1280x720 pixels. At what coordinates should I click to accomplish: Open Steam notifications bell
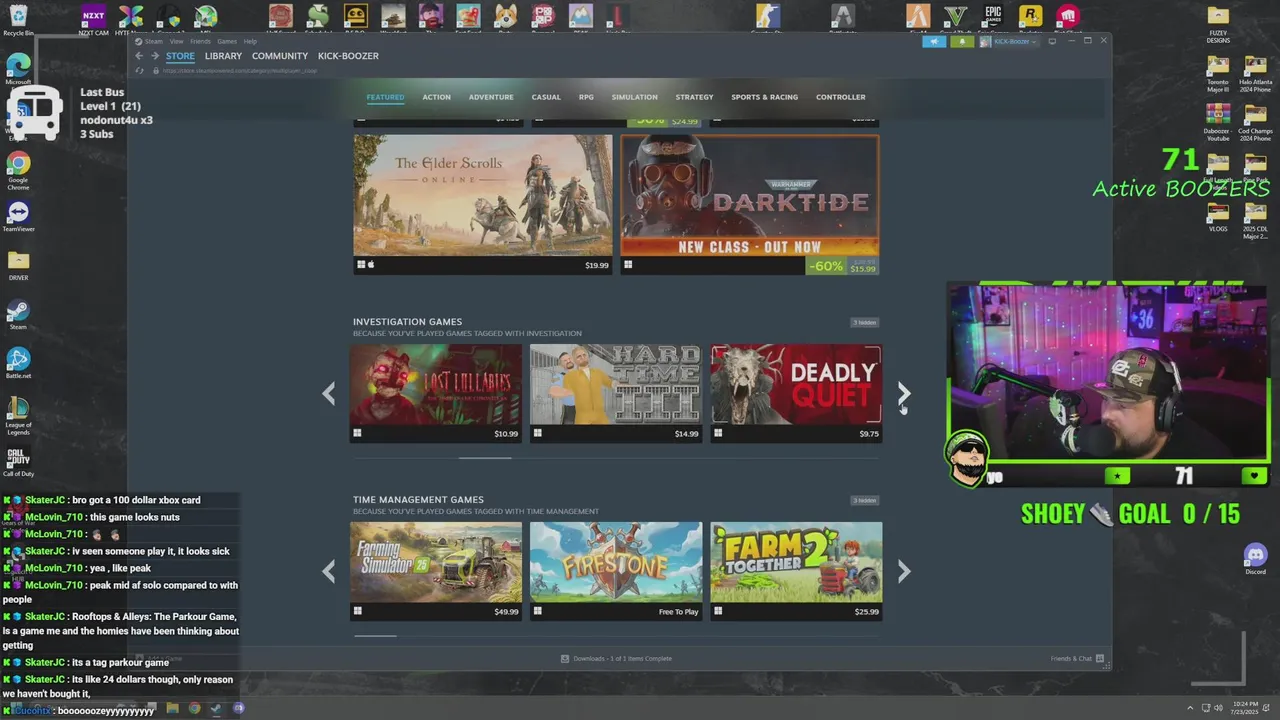coord(962,41)
